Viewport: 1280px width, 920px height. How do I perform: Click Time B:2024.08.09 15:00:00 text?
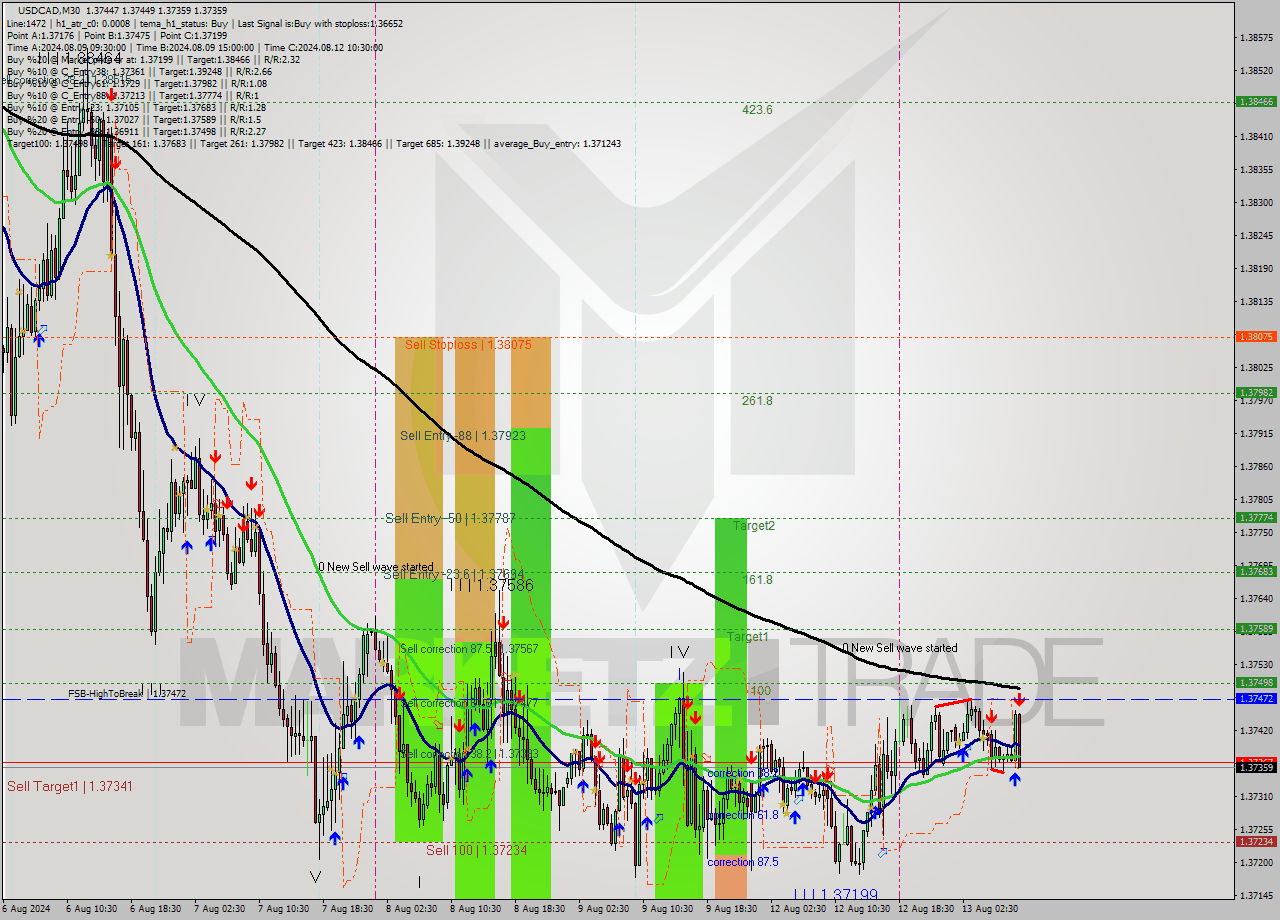[195, 47]
